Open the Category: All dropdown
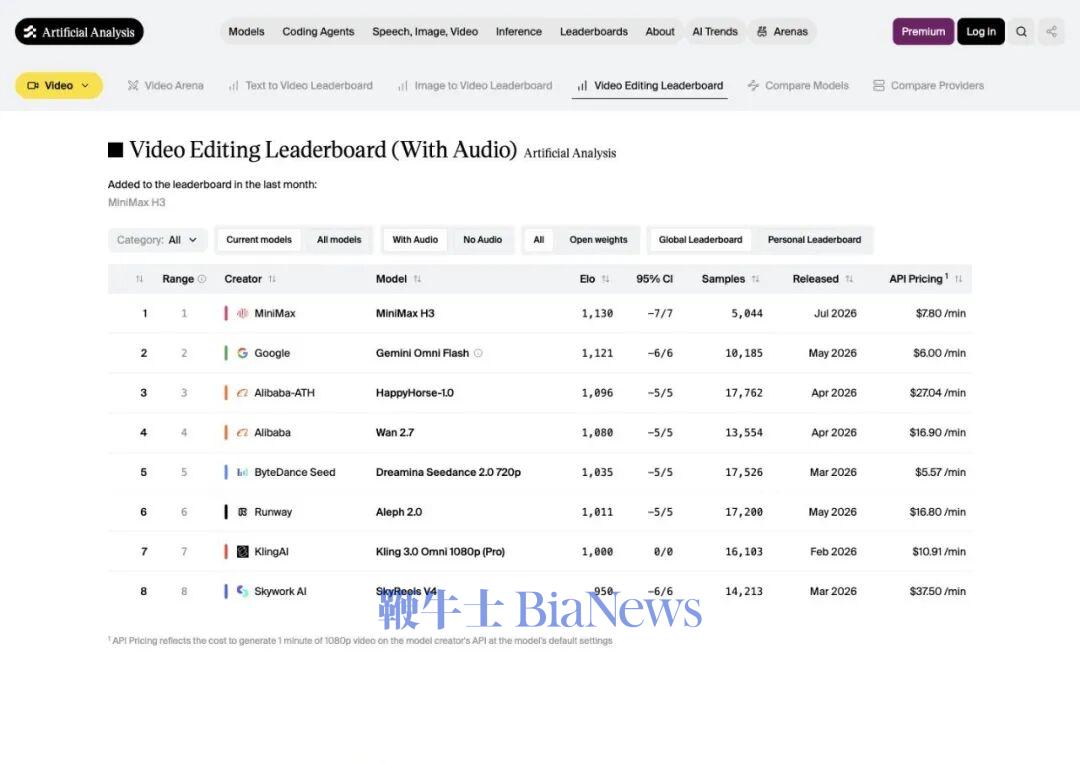 (157, 240)
